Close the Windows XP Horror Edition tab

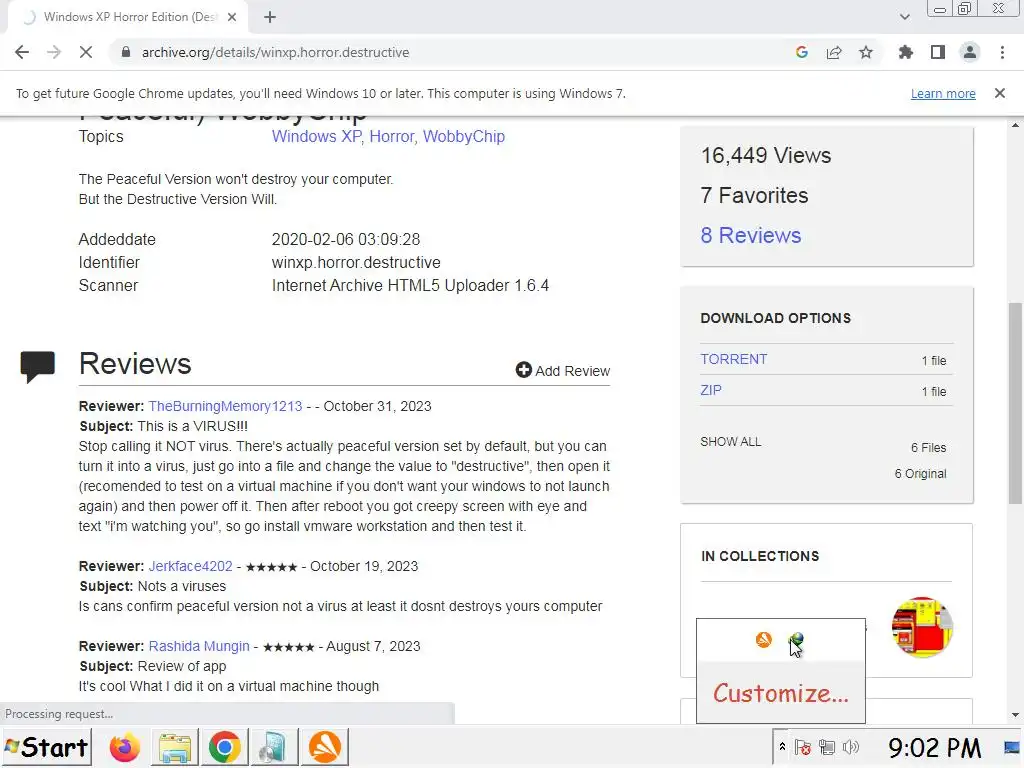[x=232, y=17]
